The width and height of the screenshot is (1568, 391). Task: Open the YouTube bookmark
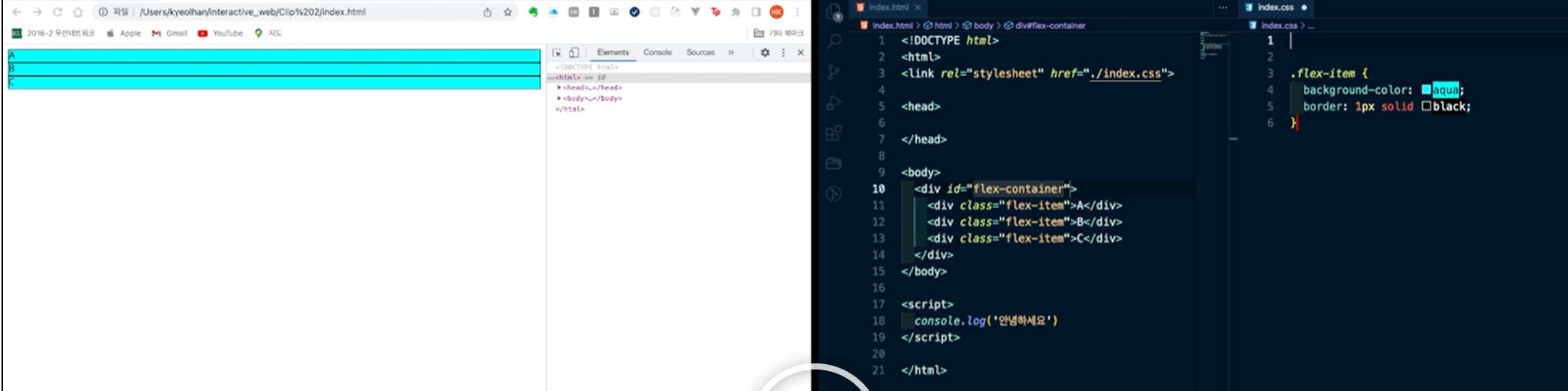[220, 33]
